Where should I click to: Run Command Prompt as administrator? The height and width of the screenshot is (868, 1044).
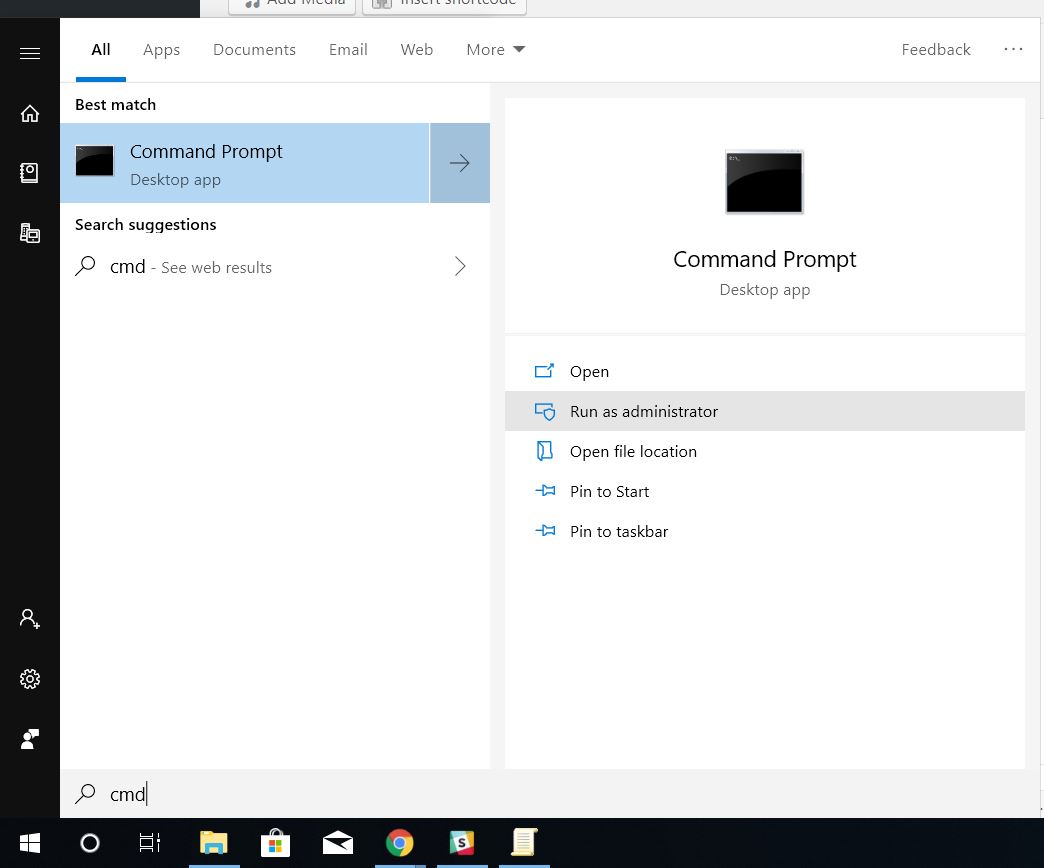[x=643, y=411]
